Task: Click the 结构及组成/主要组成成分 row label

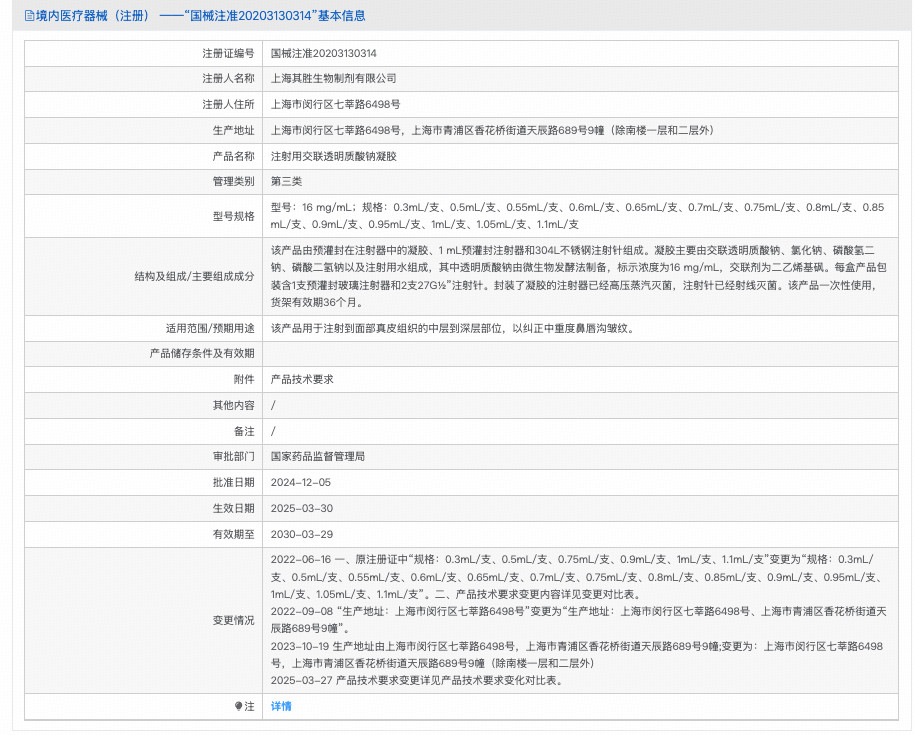Action: (194, 276)
